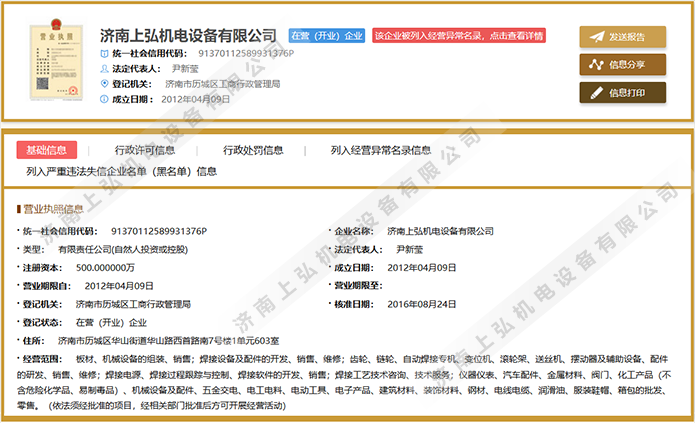The image size is (695, 423).
Task: Click the 登记状态 value 在营（开业）企业
Action: pyautogui.click(x=111, y=322)
